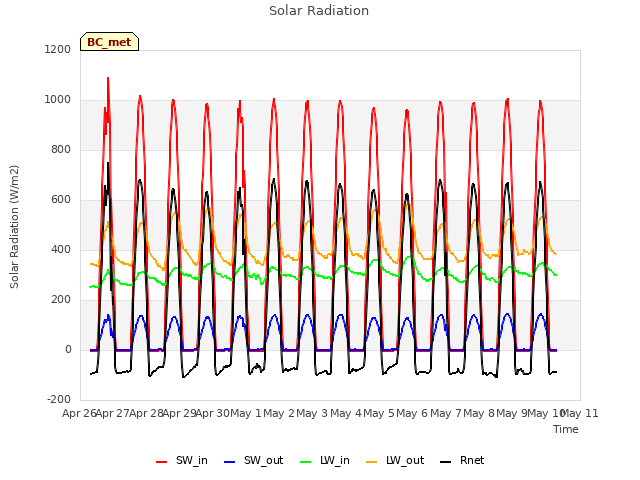Click the May 11 x-axis tick label

(x=581, y=413)
